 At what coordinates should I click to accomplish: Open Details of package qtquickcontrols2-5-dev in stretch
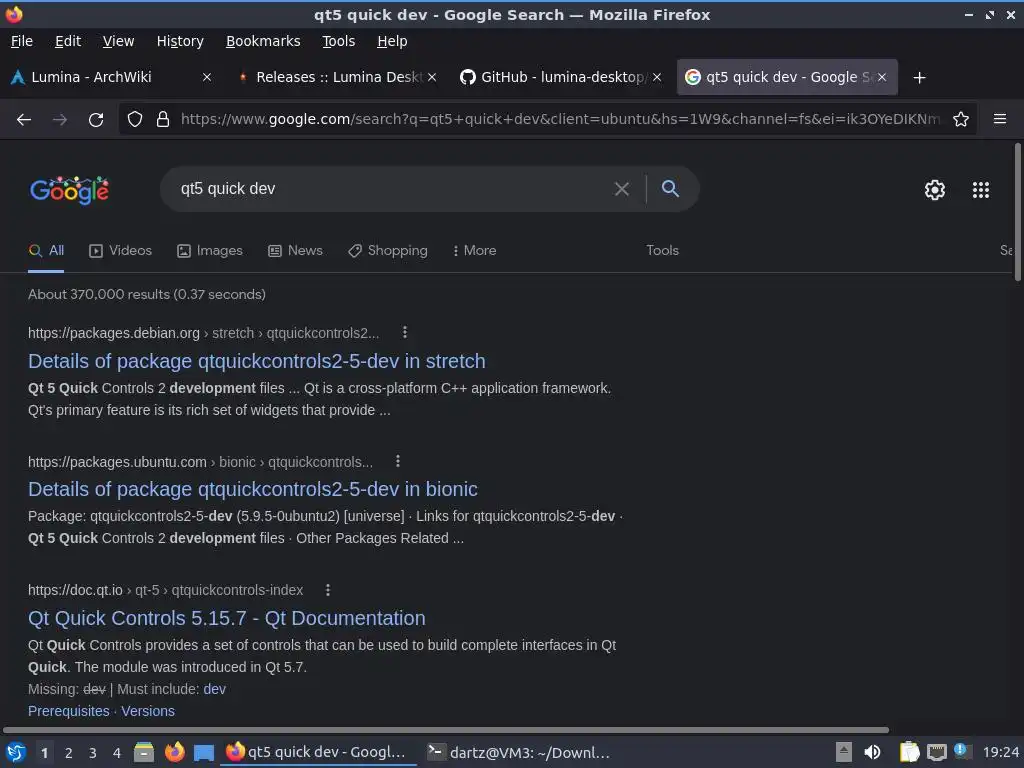pos(257,361)
